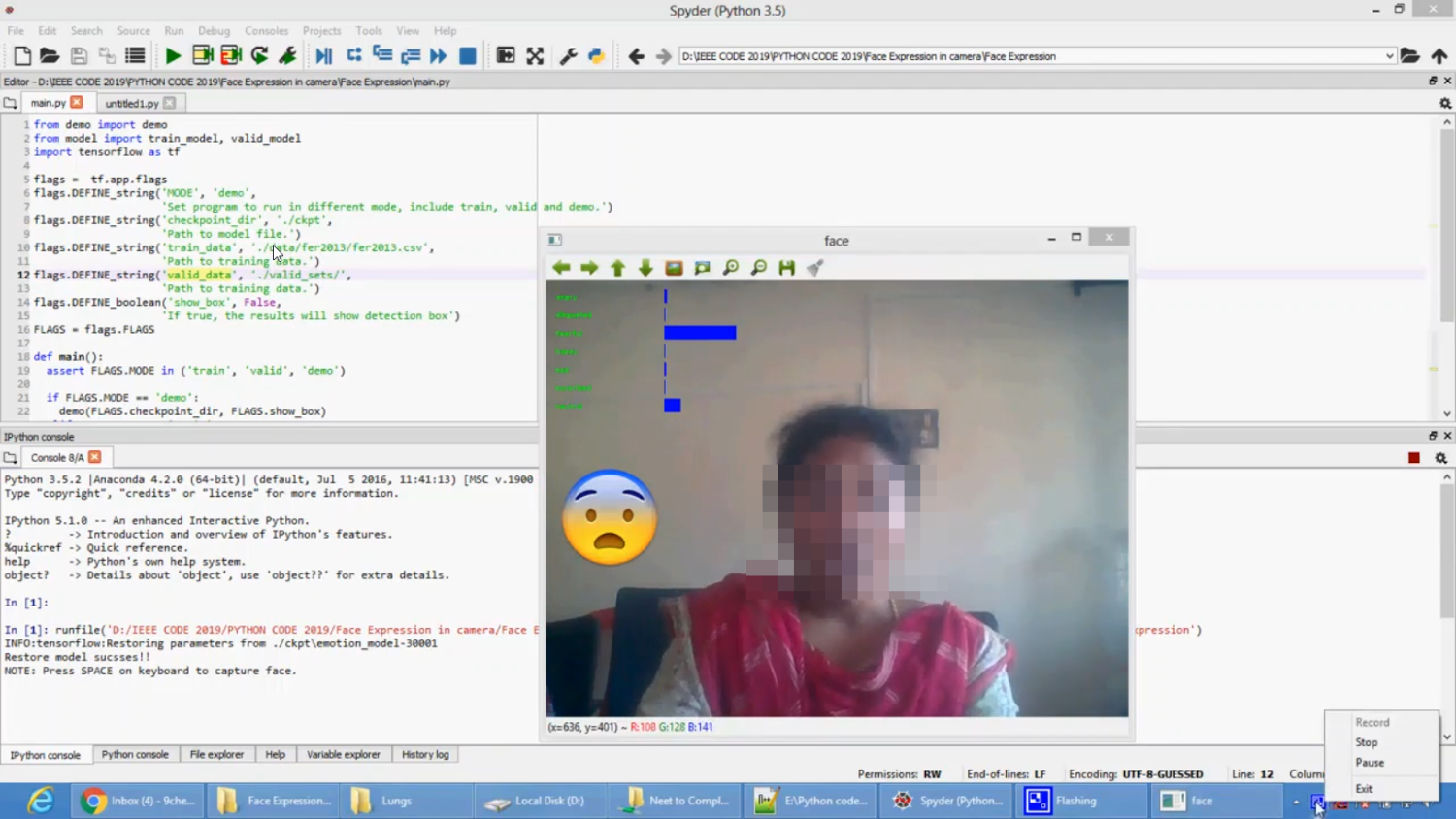Open a file with the folder toolbar icon
The image size is (1456, 819).
tap(50, 55)
